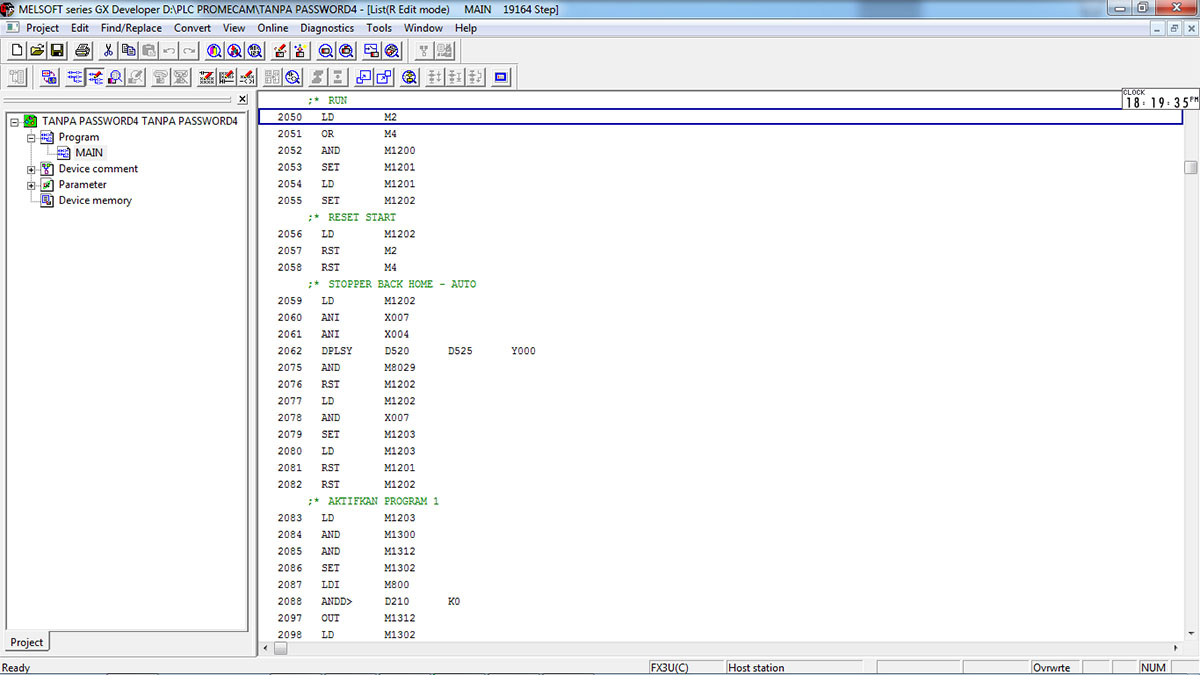The width and height of the screenshot is (1200, 675).
Task: Open the Tools menu
Action: (379, 28)
